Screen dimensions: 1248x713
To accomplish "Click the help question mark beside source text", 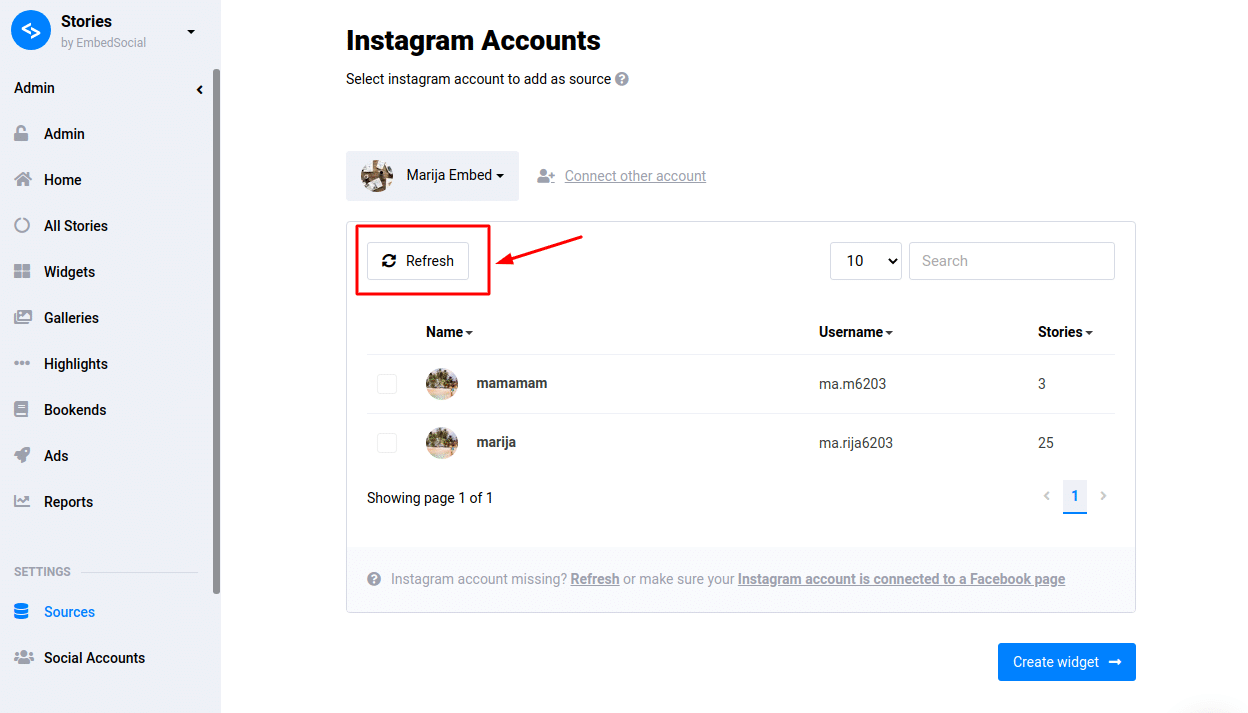I will click(x=622, y=79).
